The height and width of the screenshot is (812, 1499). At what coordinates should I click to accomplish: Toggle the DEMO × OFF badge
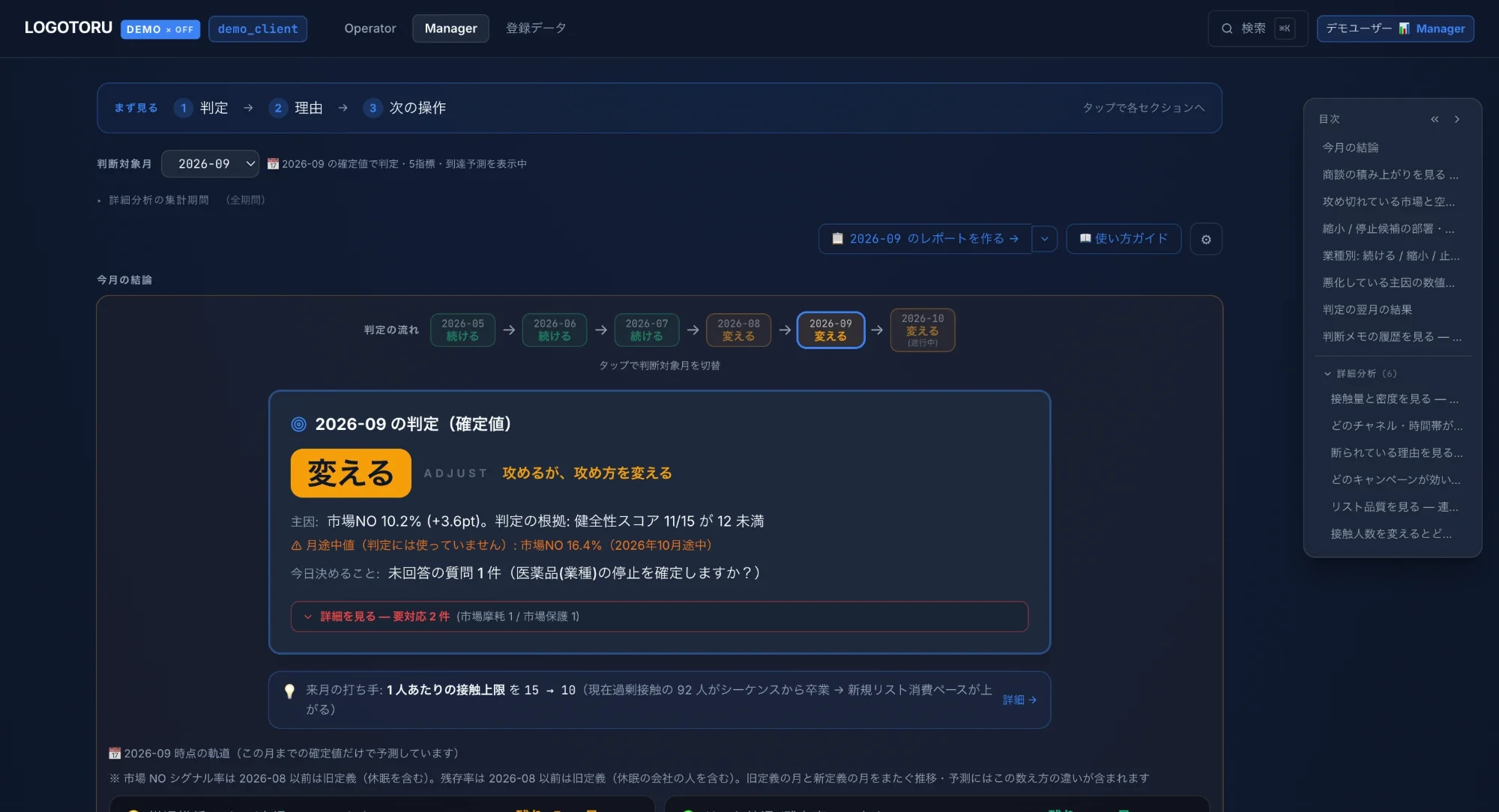point(160,29)
